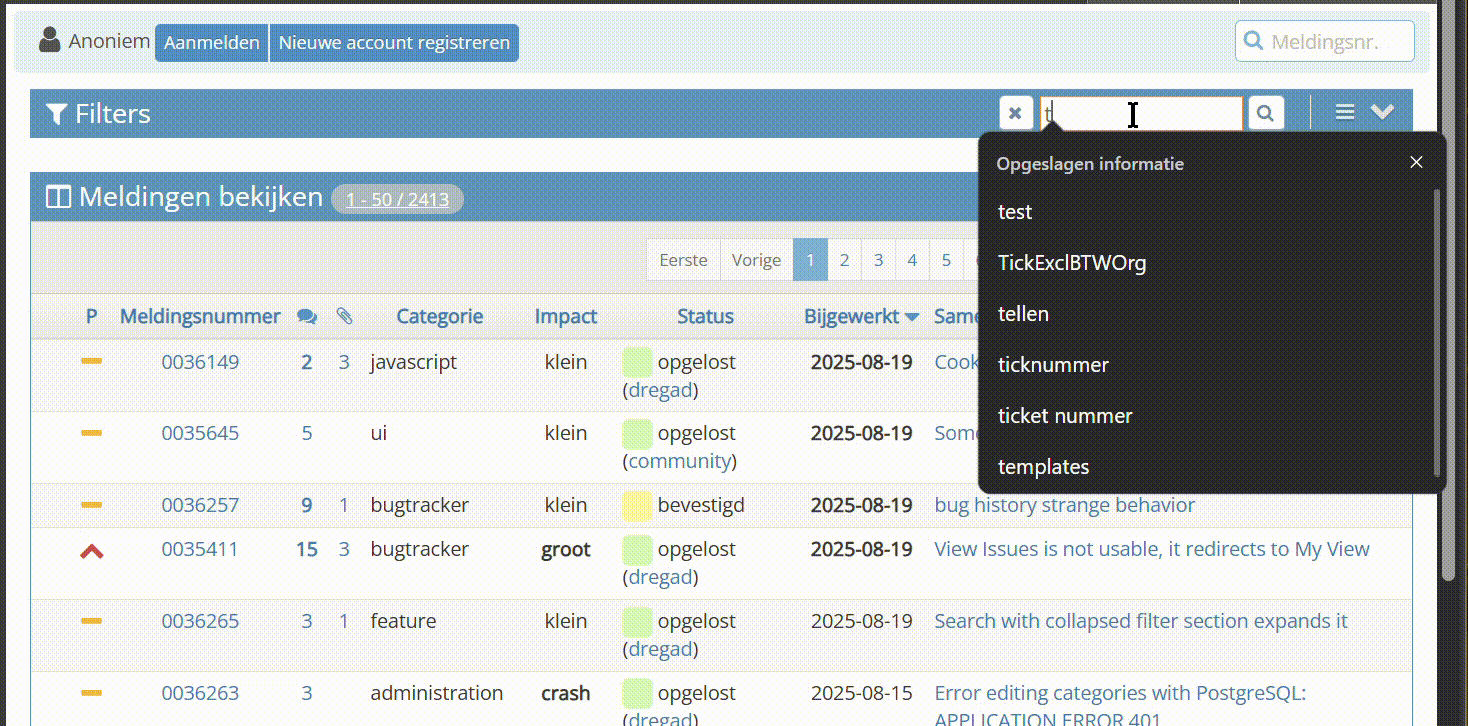Click the magnifier search button in Filters
1468x726 pixels.
tap(1265, 113)
